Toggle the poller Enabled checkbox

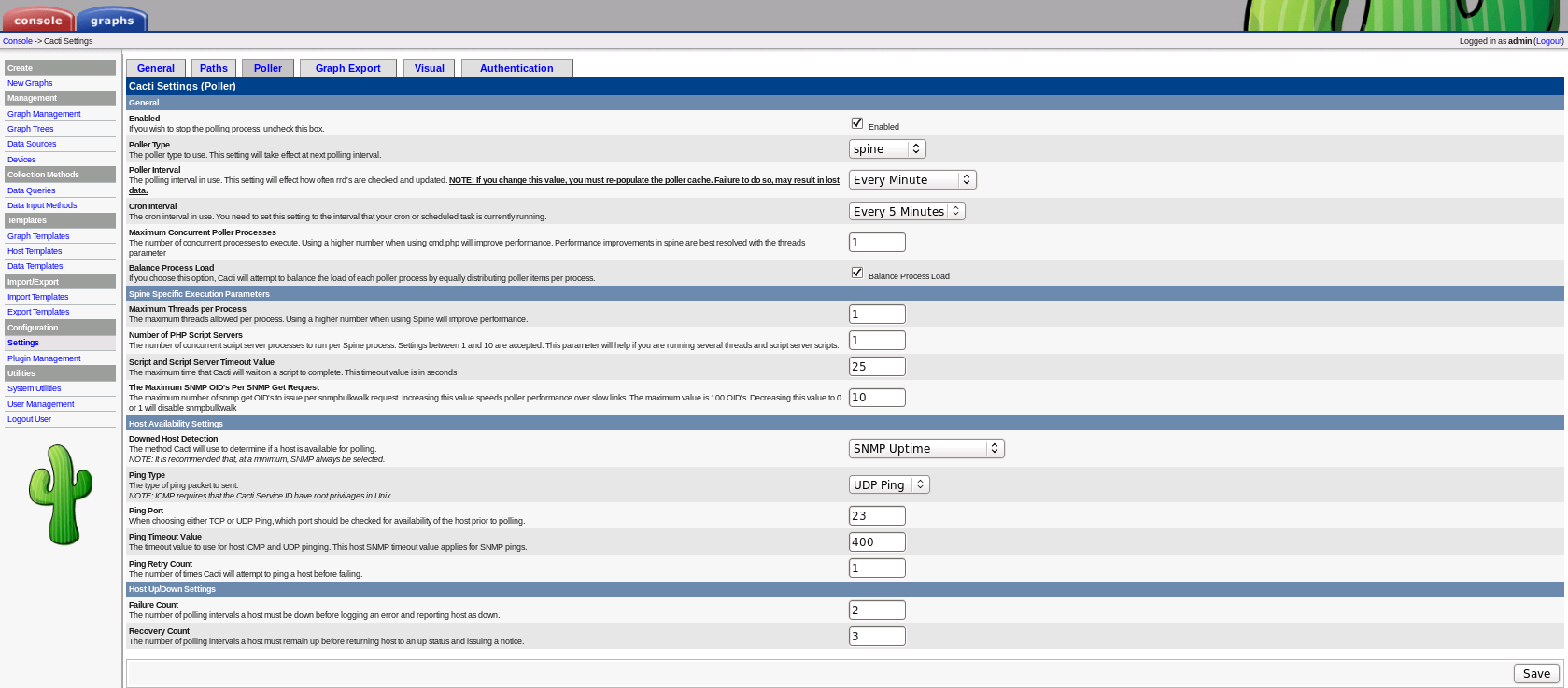coord(857,123)
